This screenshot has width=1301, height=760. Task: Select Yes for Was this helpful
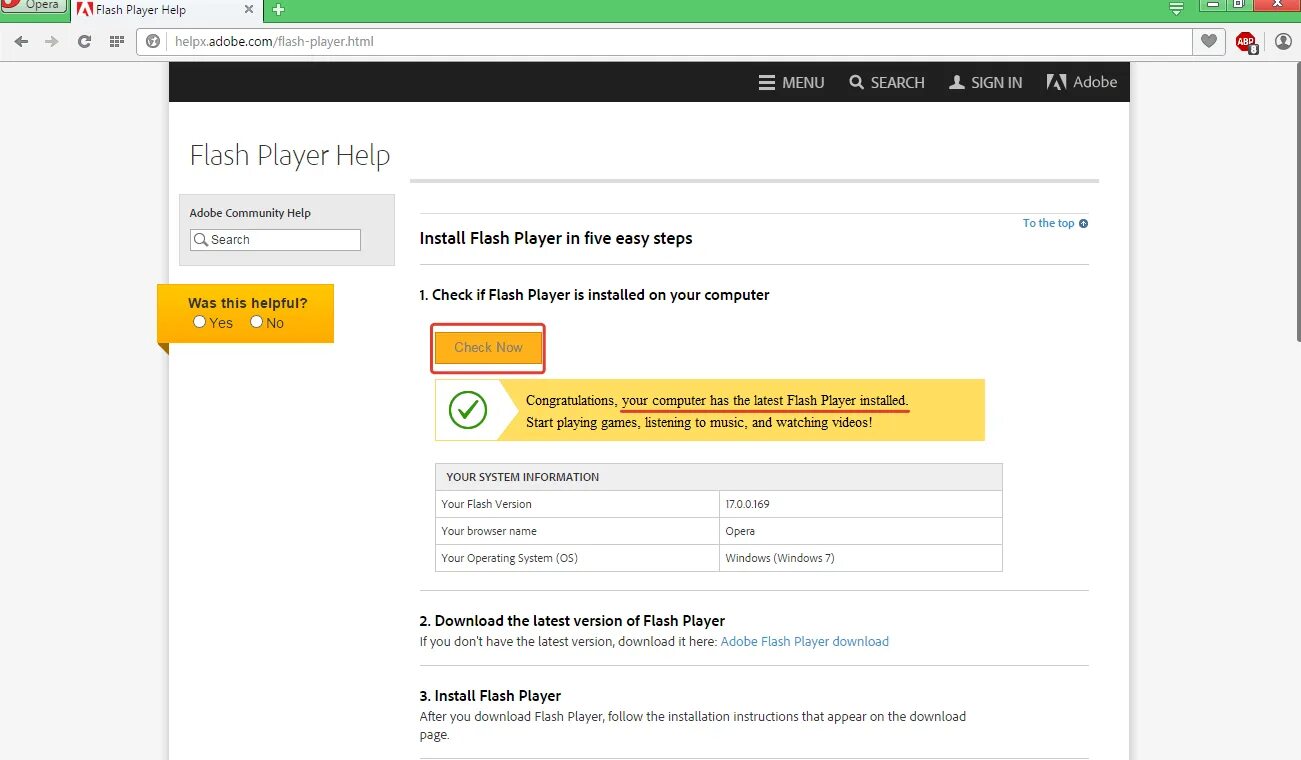(200, 322)
